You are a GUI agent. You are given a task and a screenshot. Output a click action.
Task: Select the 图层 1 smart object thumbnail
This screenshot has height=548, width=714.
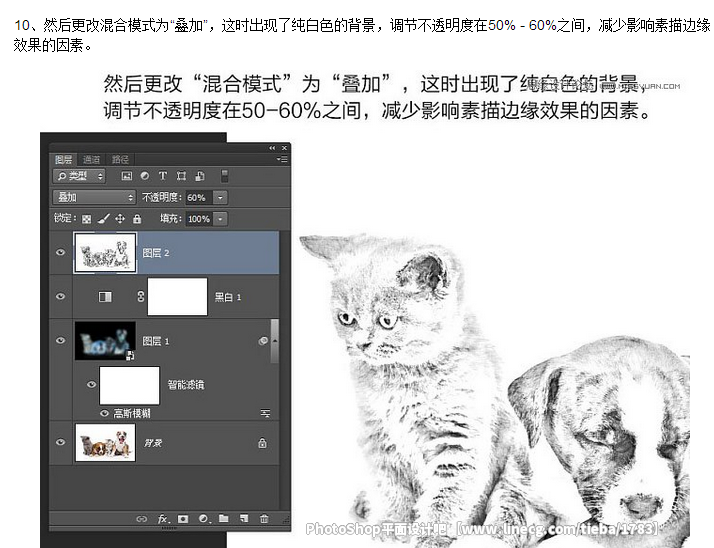[x=105, y=341]
